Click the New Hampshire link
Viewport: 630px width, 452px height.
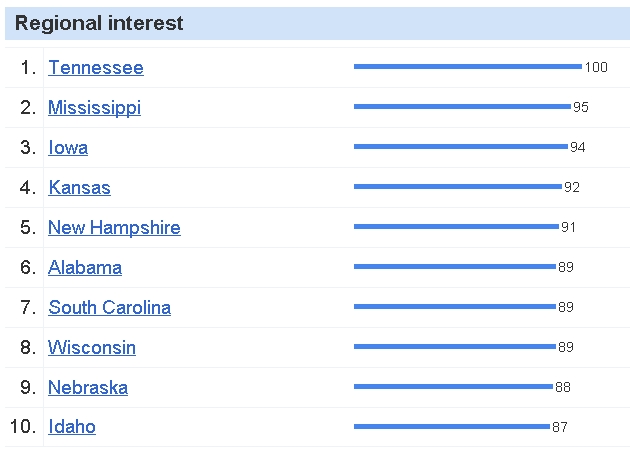pos(114,228)
